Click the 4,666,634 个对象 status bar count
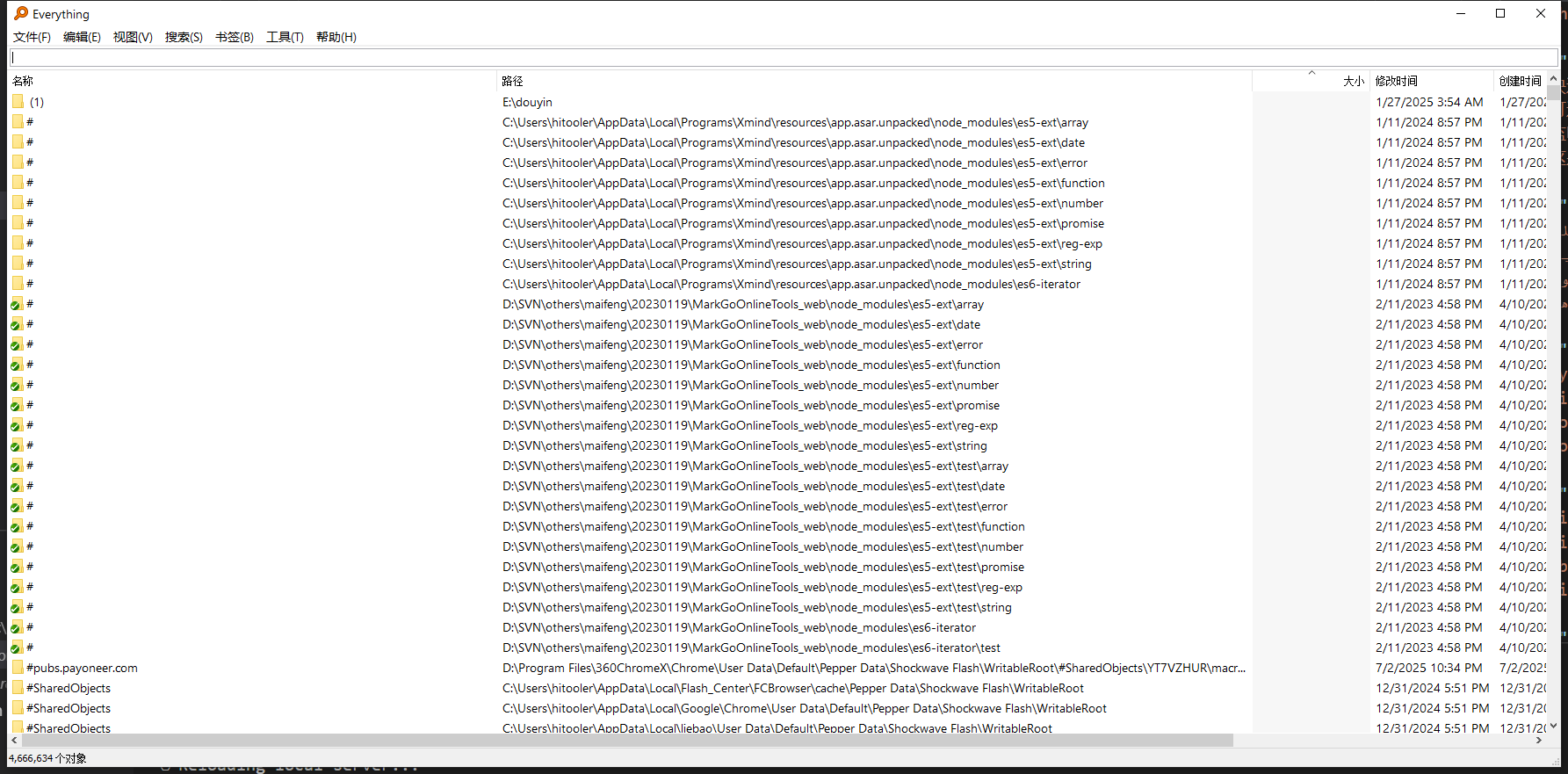This screenshot has width=1568, height=774. click(x=47, y=758)
